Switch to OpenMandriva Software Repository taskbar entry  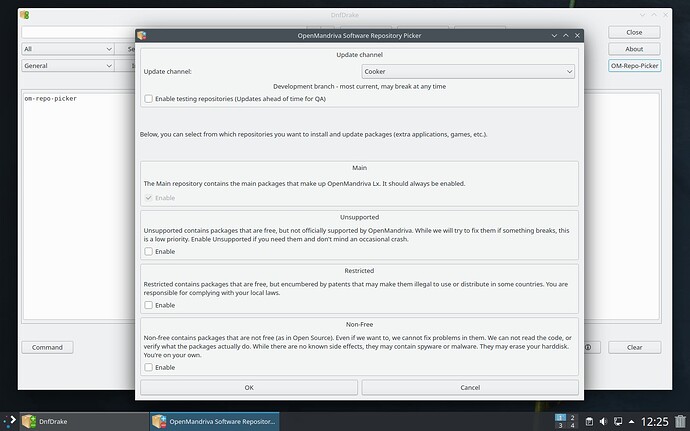tap(215, 421)
